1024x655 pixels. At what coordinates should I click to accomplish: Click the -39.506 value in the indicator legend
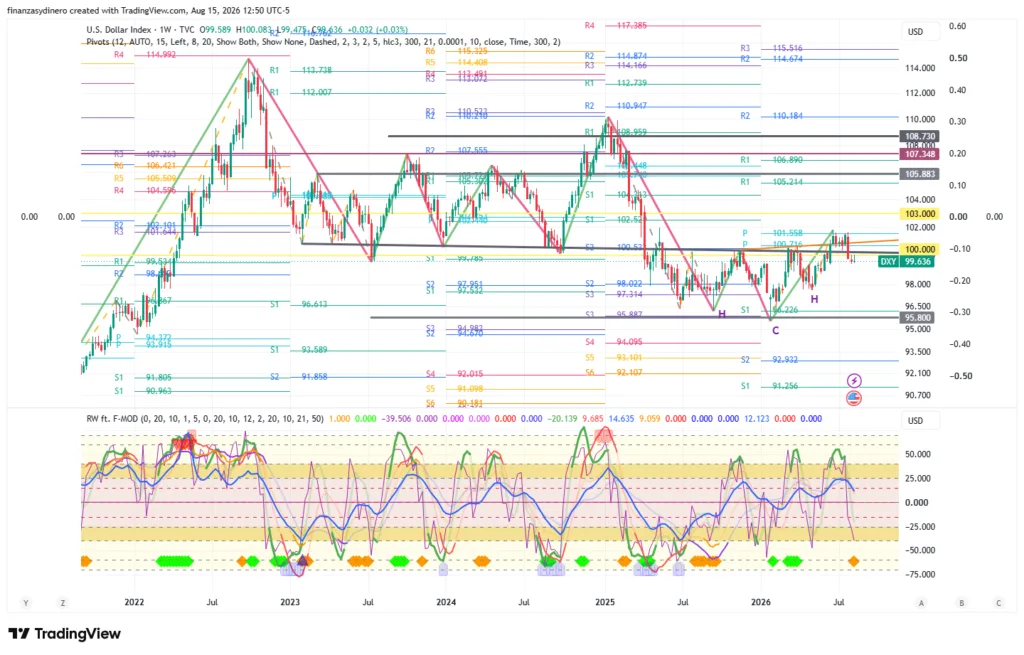398,419
